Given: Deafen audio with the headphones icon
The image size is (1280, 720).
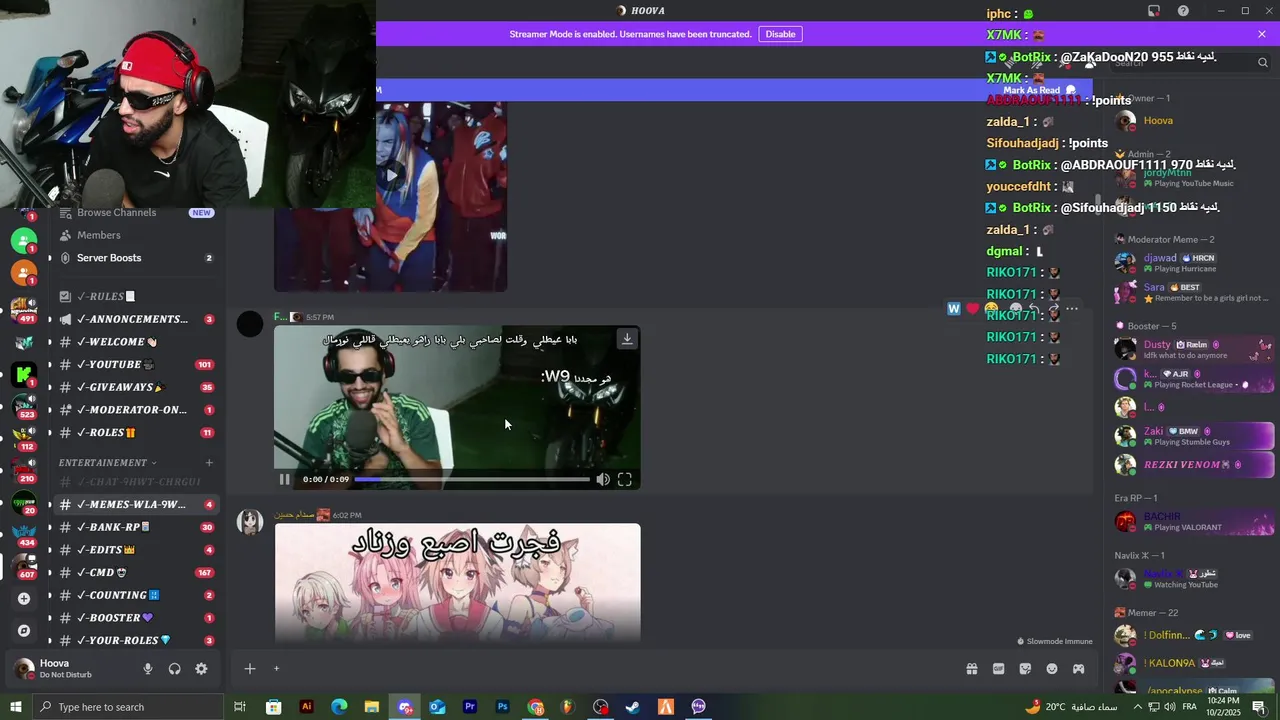Looking at the screenshot, I should [x=174, y=669].
